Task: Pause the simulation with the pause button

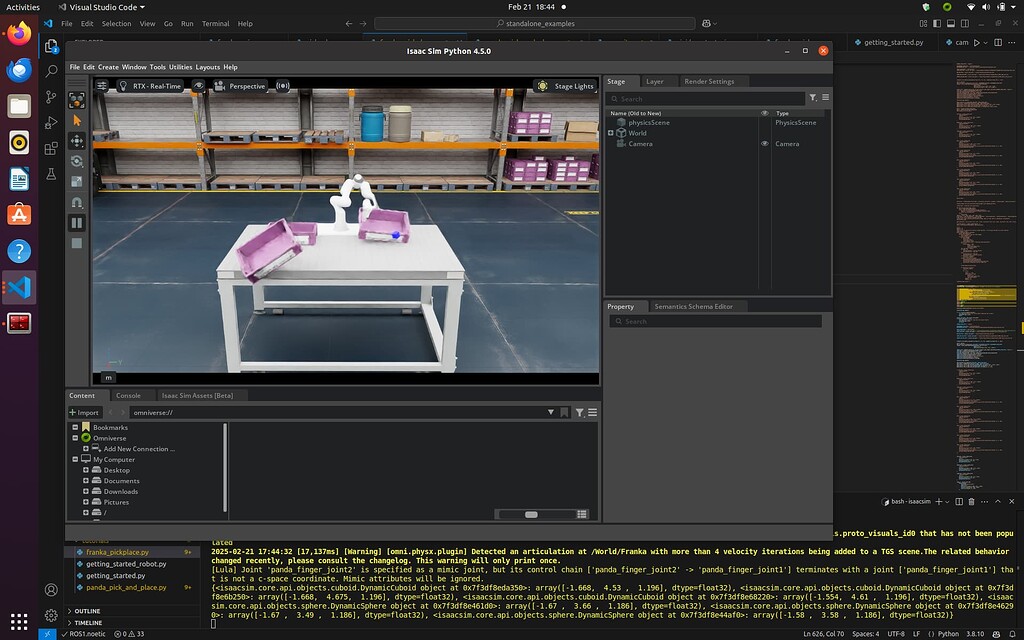Action: [x=78, y=221]
